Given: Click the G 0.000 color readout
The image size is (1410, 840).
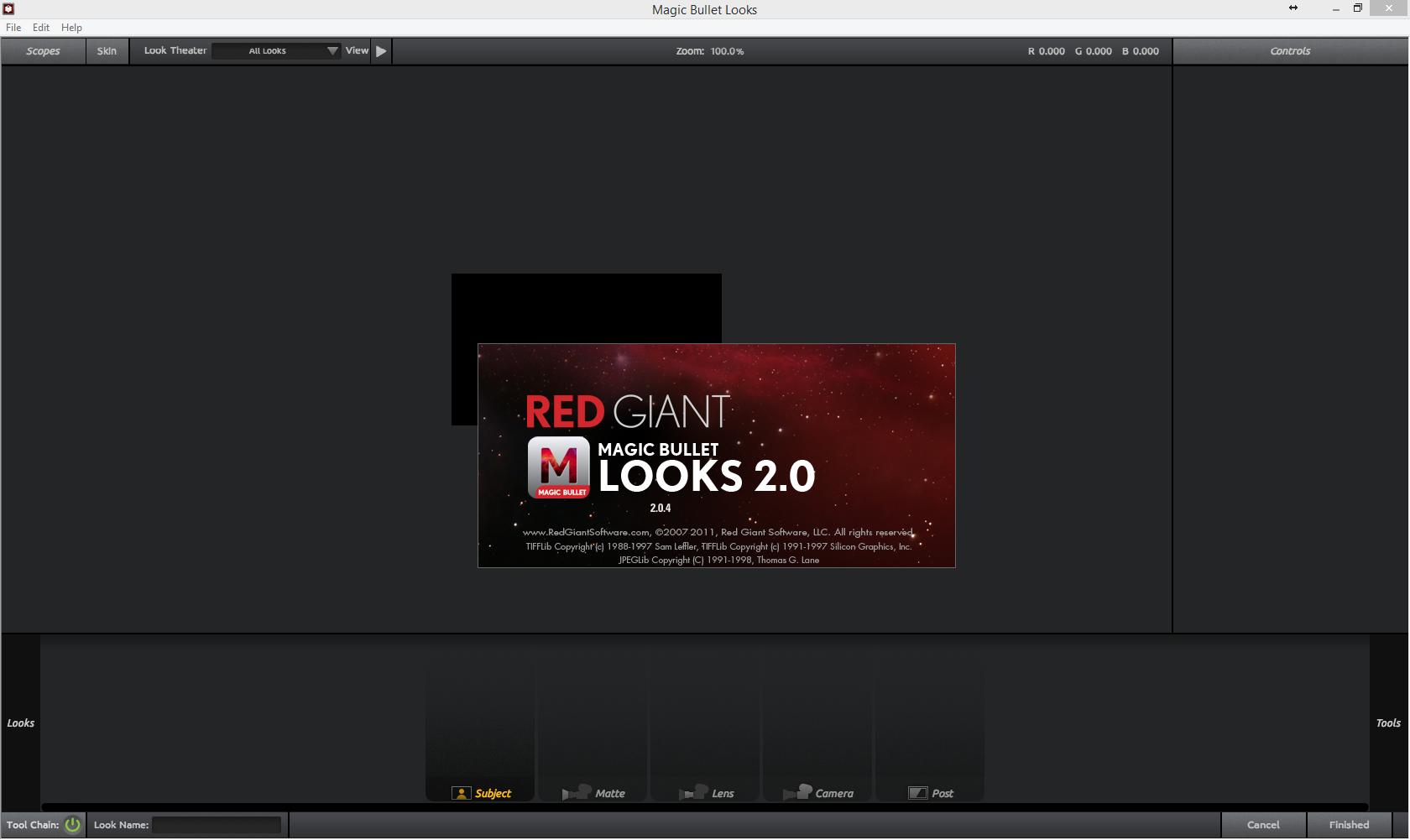Looking at the screenshot, I should click(1093, 51).
